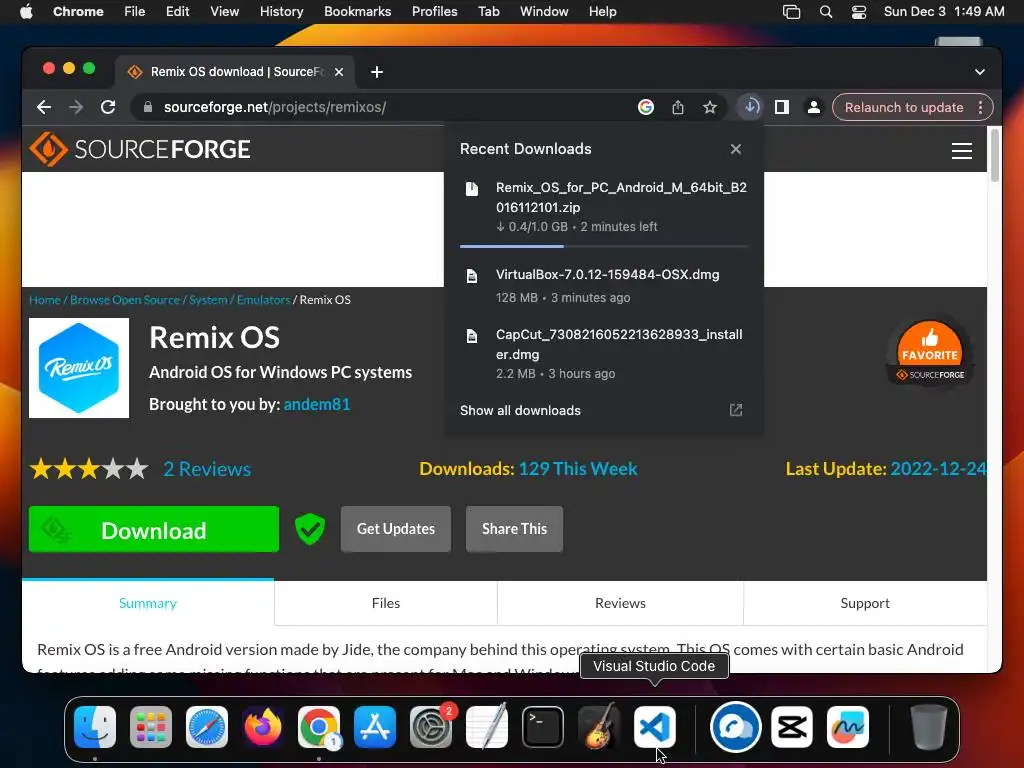Switch to the Files tab

pyautogui.click(x=386, y=603)
